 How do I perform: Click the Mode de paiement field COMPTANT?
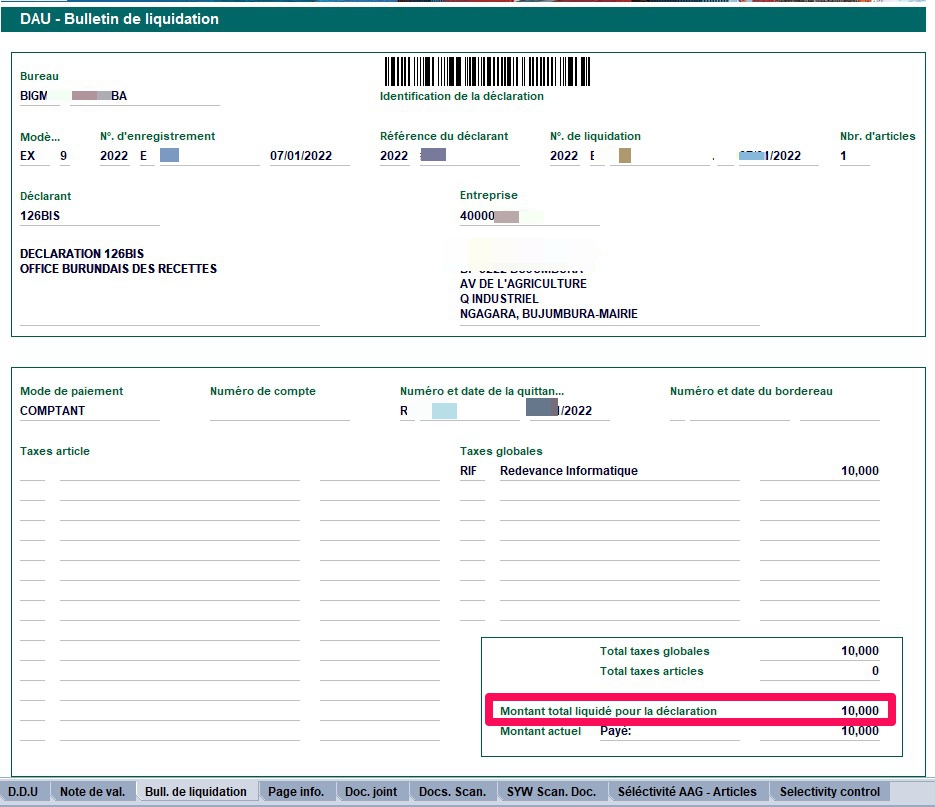pos(88,411)
